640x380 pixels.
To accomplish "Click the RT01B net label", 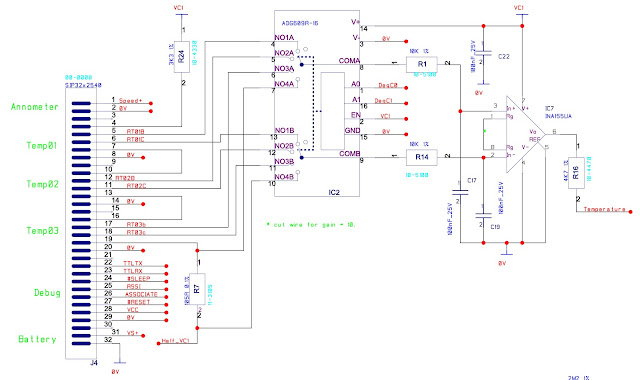I will click(x=136, y=132).
